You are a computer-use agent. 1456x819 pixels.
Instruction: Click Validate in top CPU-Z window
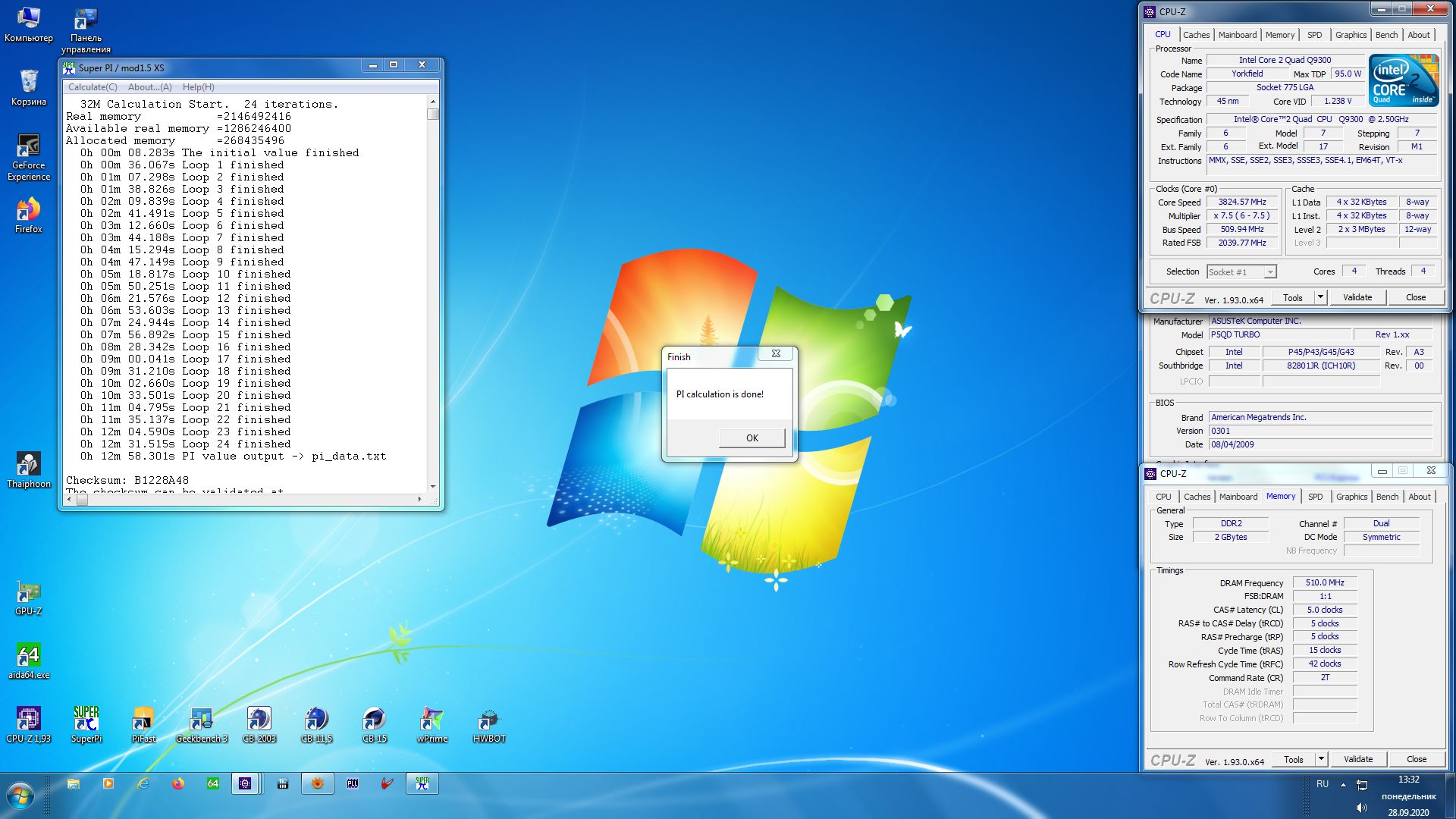point(1357,297)
